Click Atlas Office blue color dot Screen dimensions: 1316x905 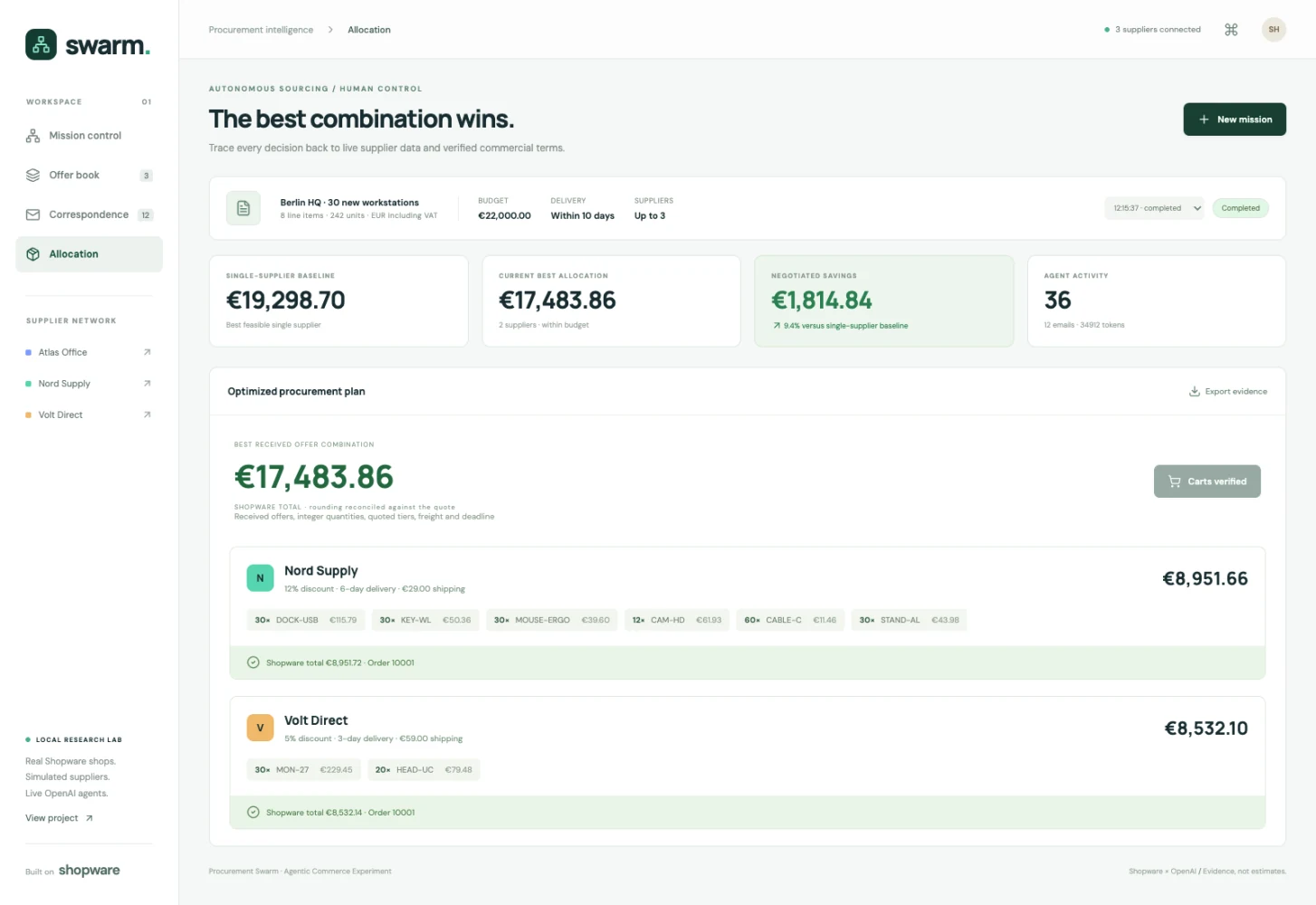(28, 353)
